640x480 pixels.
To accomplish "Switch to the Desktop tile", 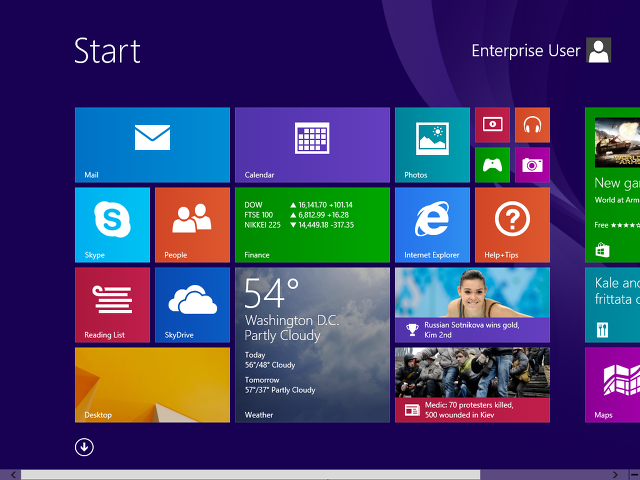I will tap(152, 385).
